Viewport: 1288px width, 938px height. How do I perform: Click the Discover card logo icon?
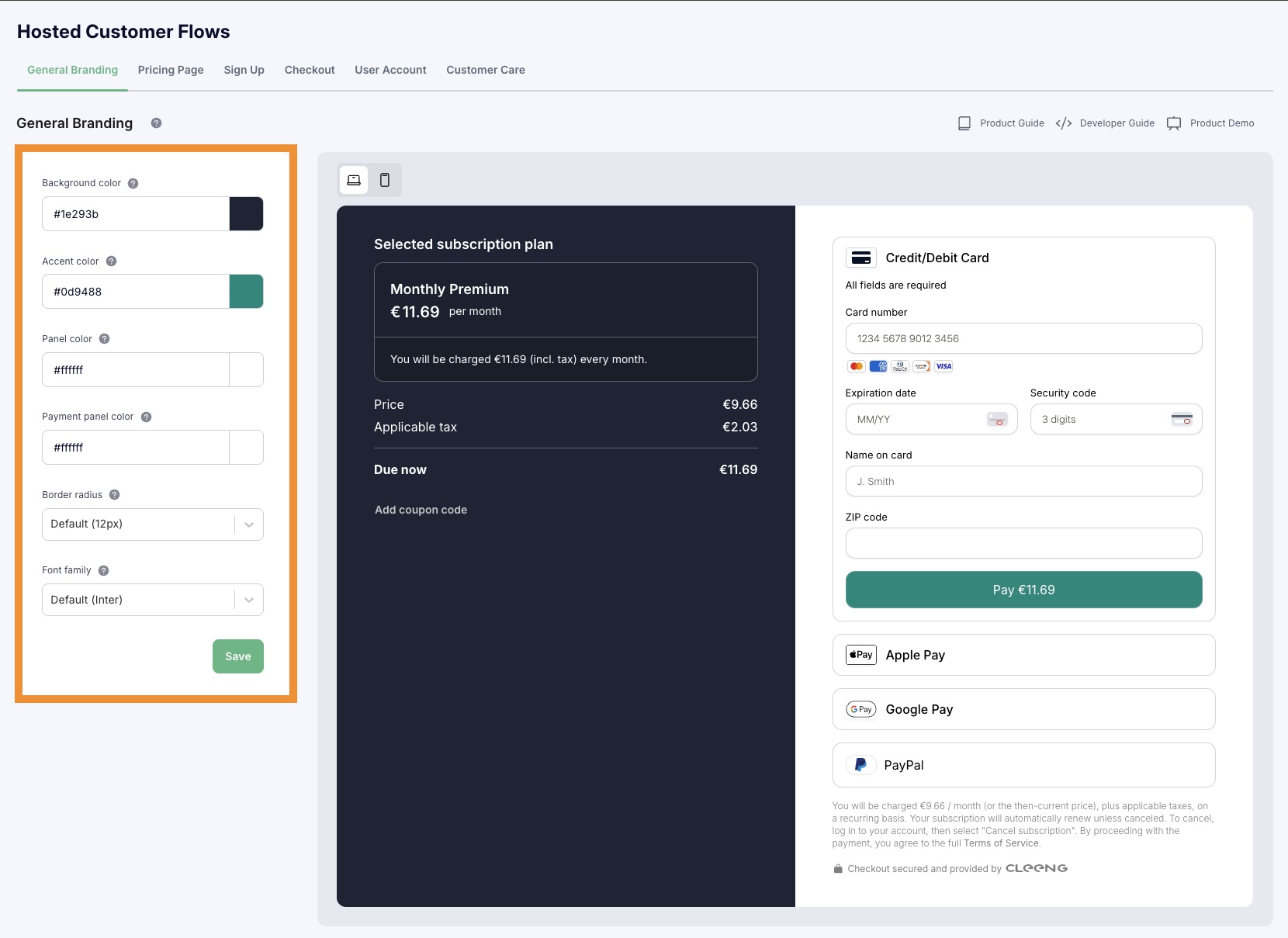point(922,366)
